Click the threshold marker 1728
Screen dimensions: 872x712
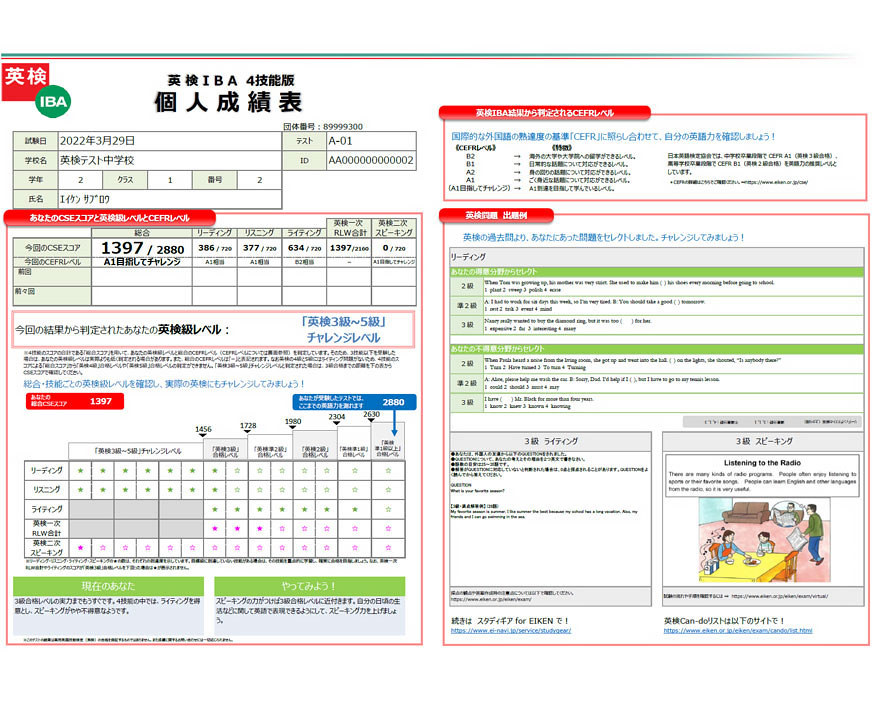(248, 426)
